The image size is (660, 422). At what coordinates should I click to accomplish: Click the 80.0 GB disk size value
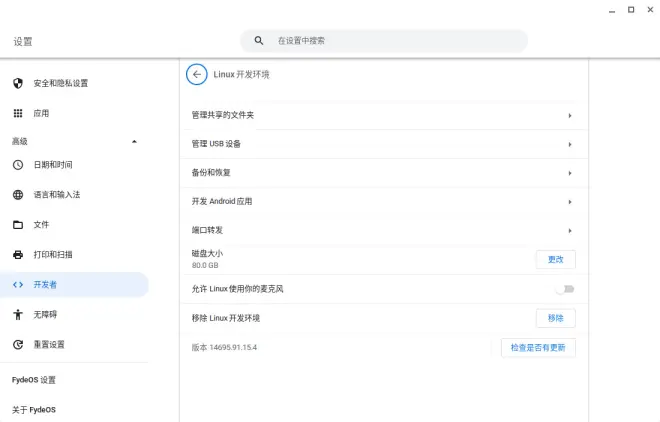pyautogui.click(x=205, y=265)
